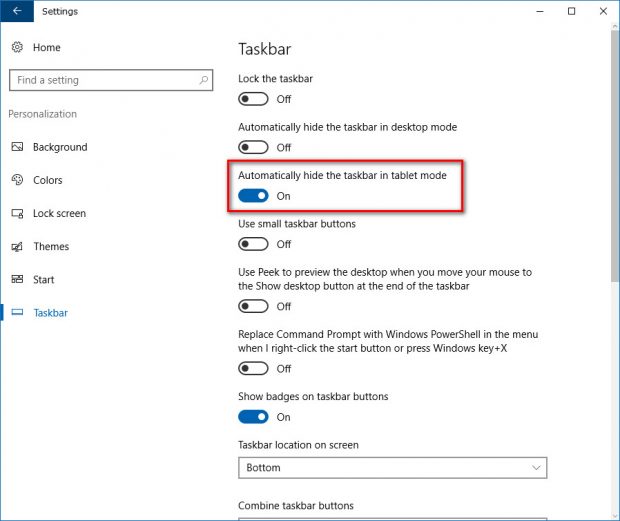Disable auto-hide taskbar in tablet mode
The width and height of the screenshot is (620, 521).
coord(253,196)
